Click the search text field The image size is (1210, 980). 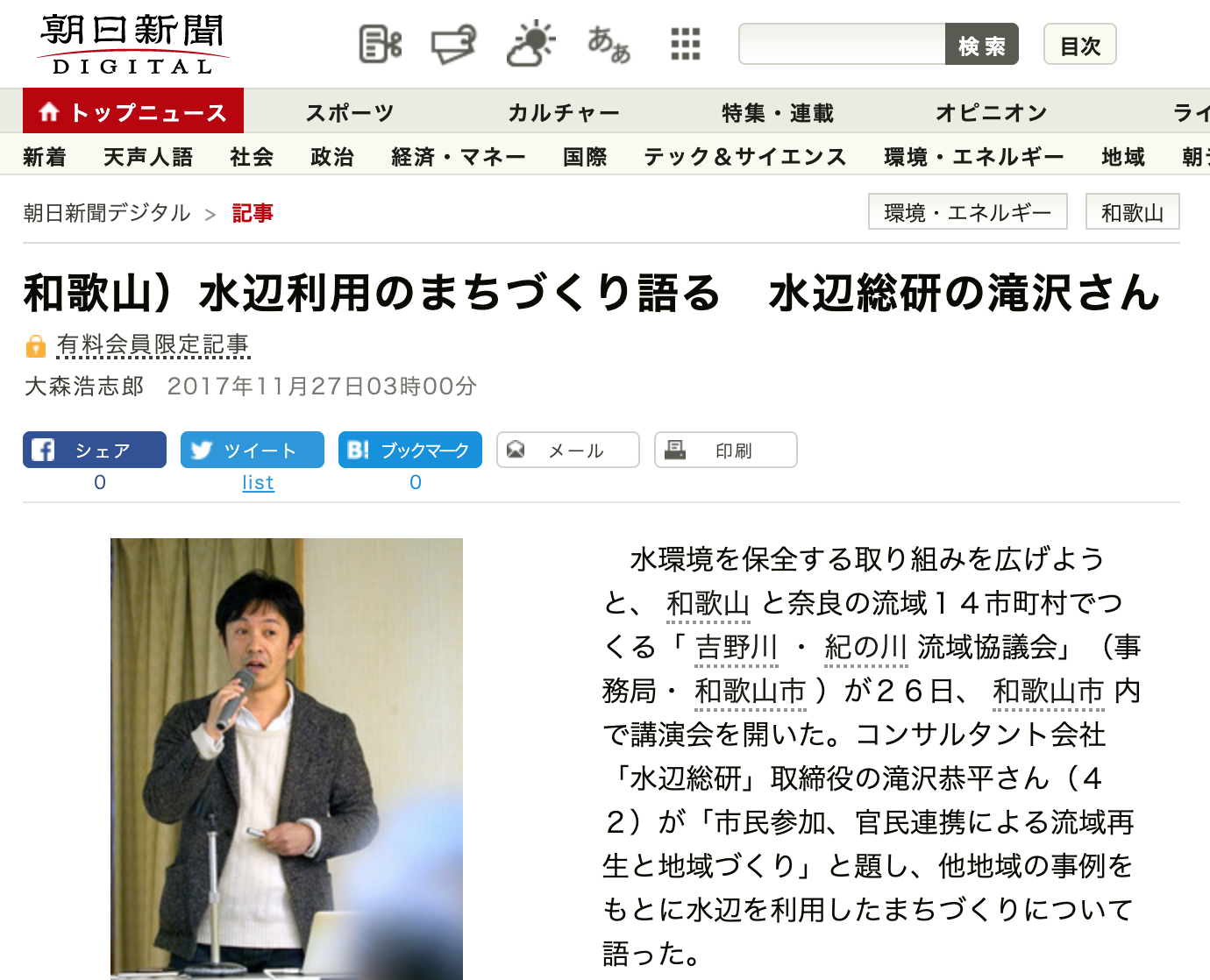[842, 44]
